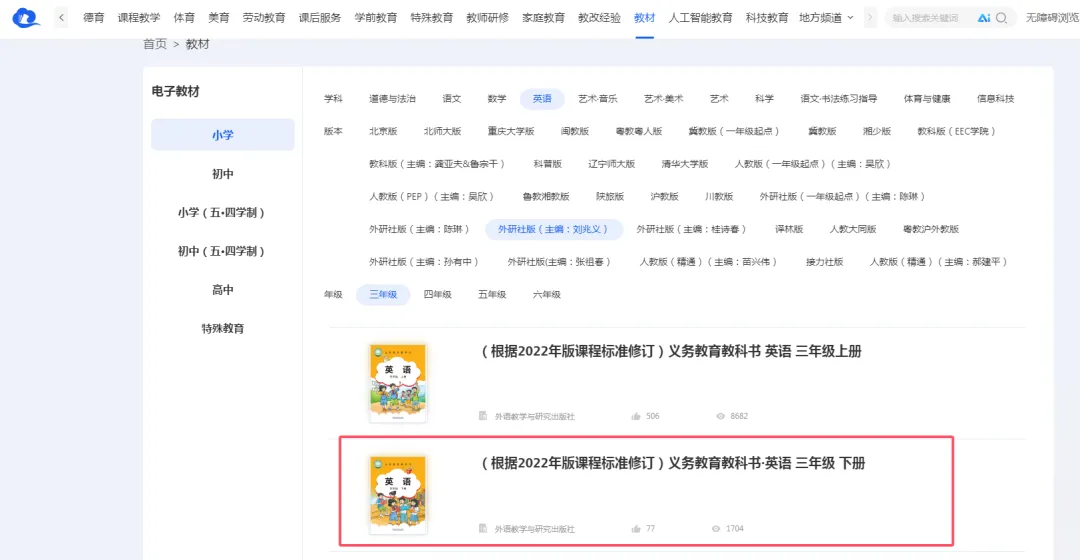This screenshot has width=1080, height=560.
Task: Select the 湘少版 edition
Action: pos(877,131)
